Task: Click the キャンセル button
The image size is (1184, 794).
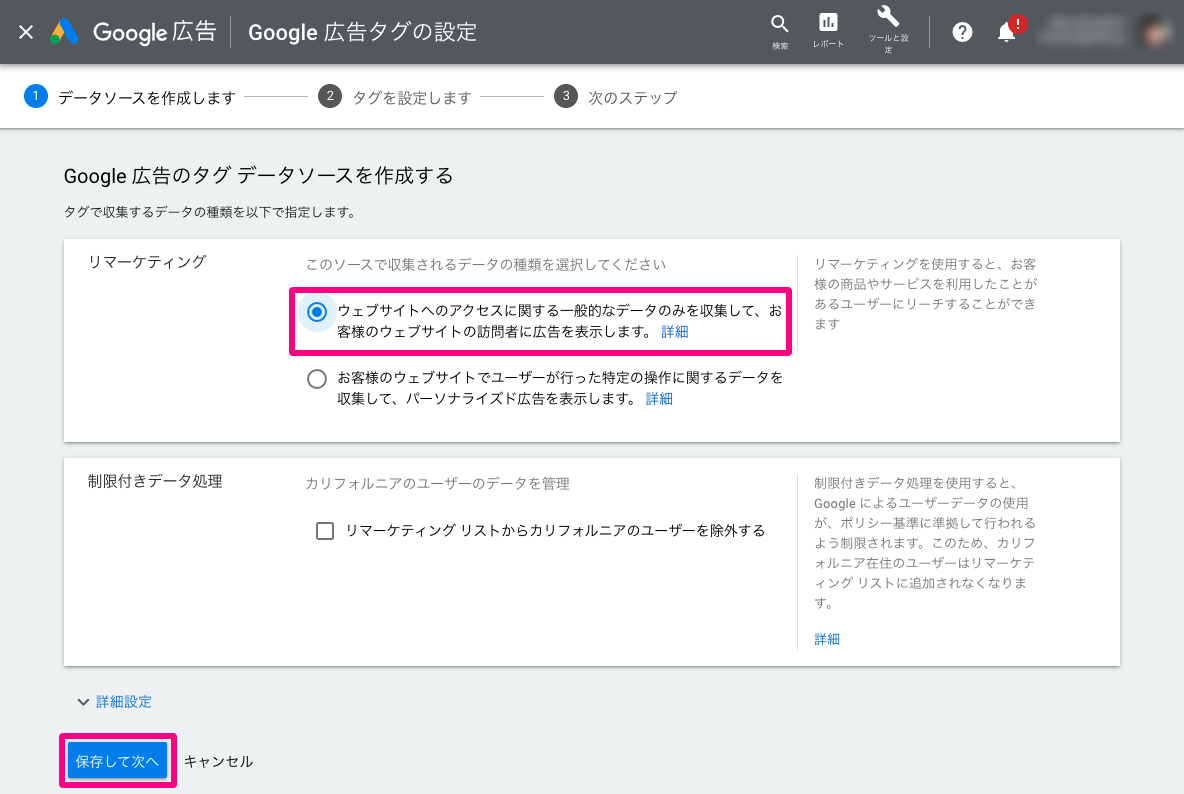Action: click(218, 762)
